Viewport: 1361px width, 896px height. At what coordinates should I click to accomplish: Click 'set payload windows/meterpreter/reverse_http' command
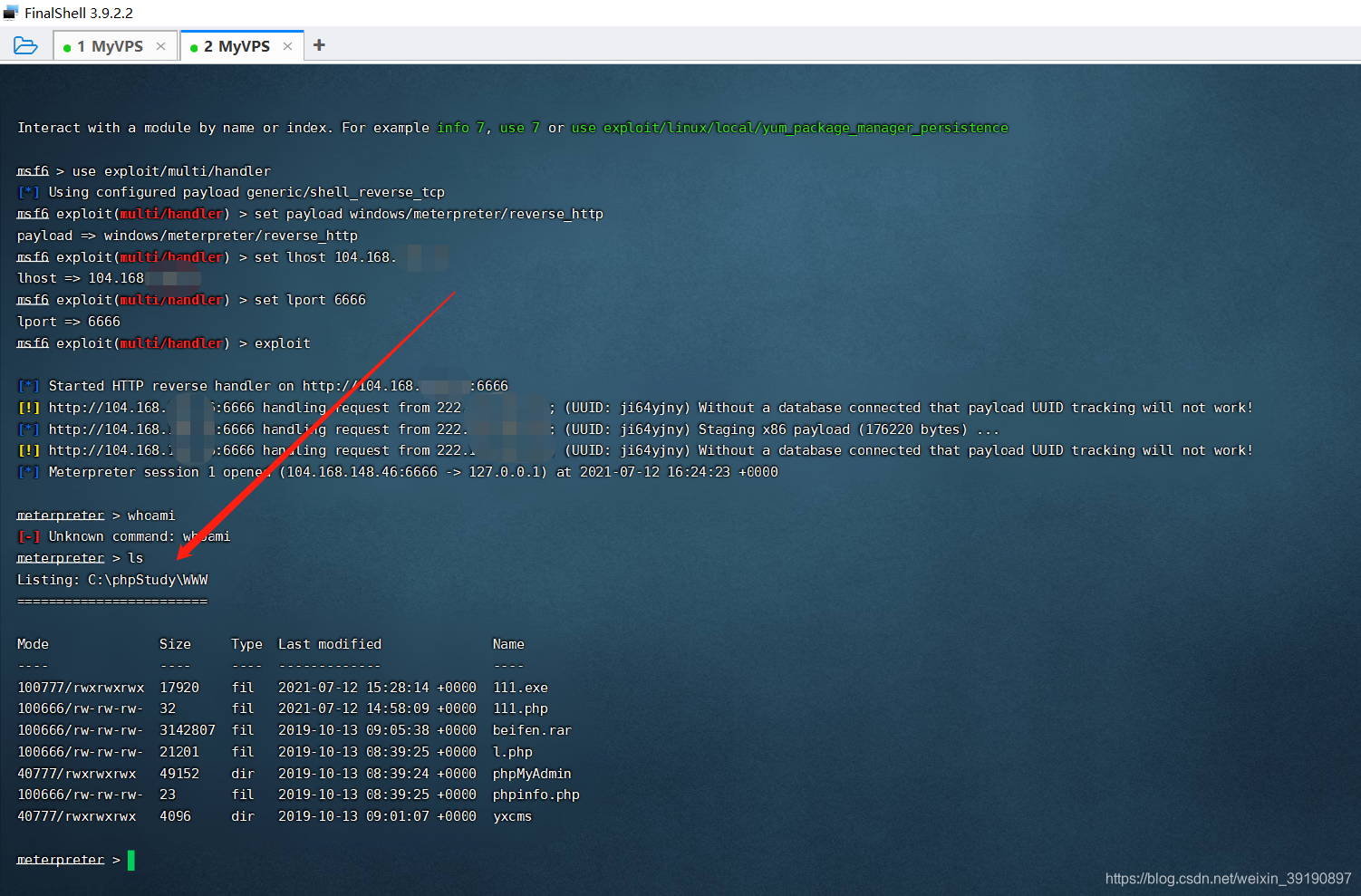pyautogui.click(x=429, y=214)
